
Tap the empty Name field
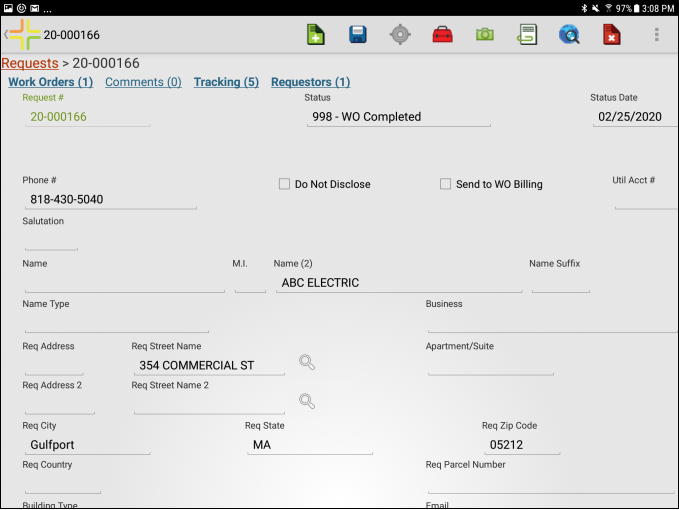[x=125, y=283]
